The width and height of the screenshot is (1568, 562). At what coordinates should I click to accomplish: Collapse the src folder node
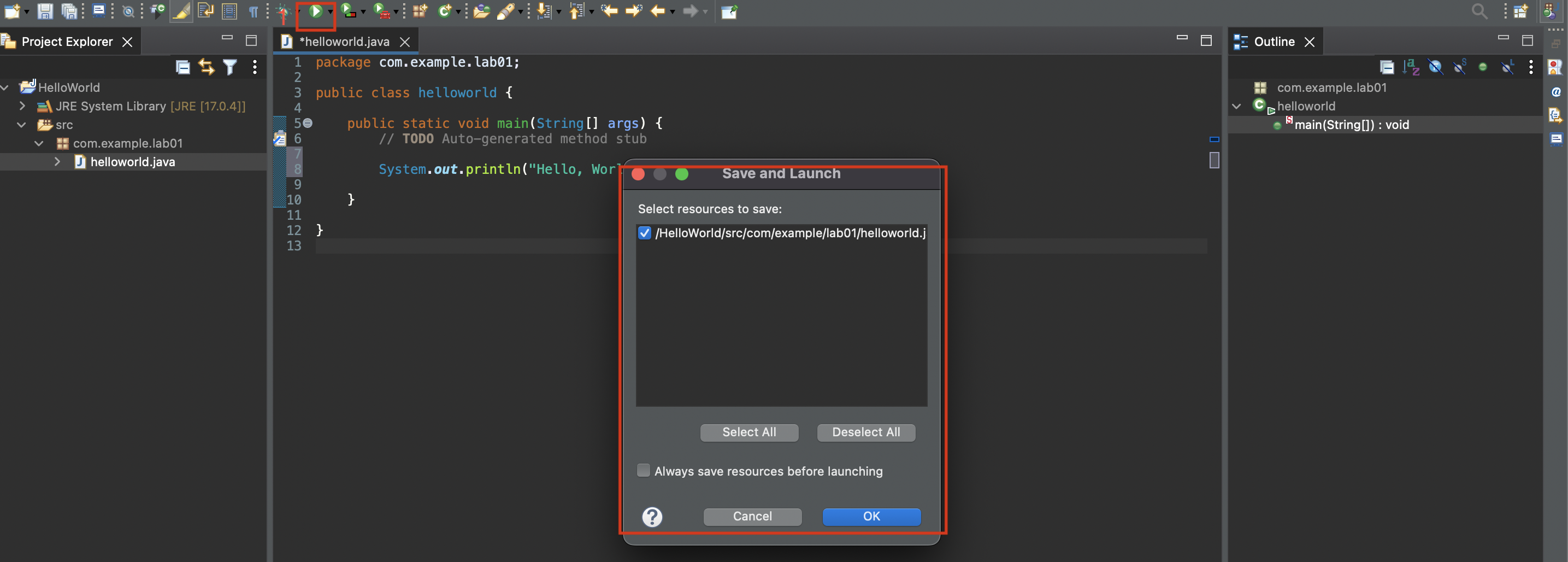(22, 125)
